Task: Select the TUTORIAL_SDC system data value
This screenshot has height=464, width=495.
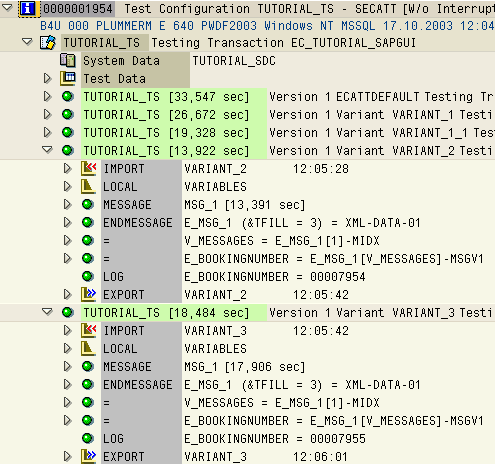Action: click(234, 61)
